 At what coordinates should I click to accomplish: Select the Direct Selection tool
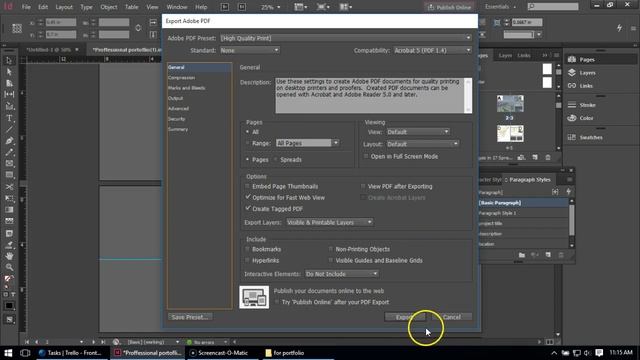coord(9,72)
